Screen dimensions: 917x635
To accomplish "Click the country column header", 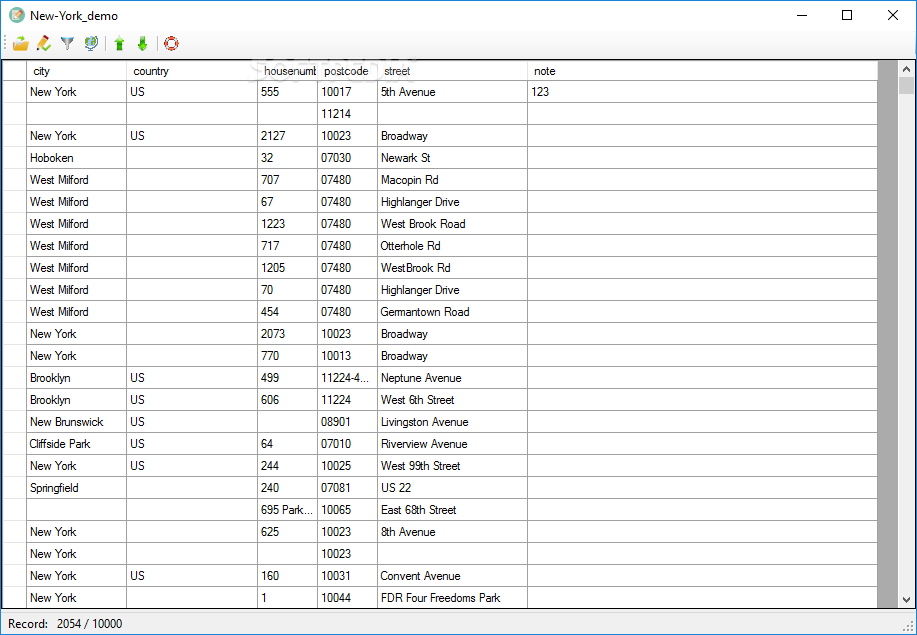I will click(x=192, y=71).
